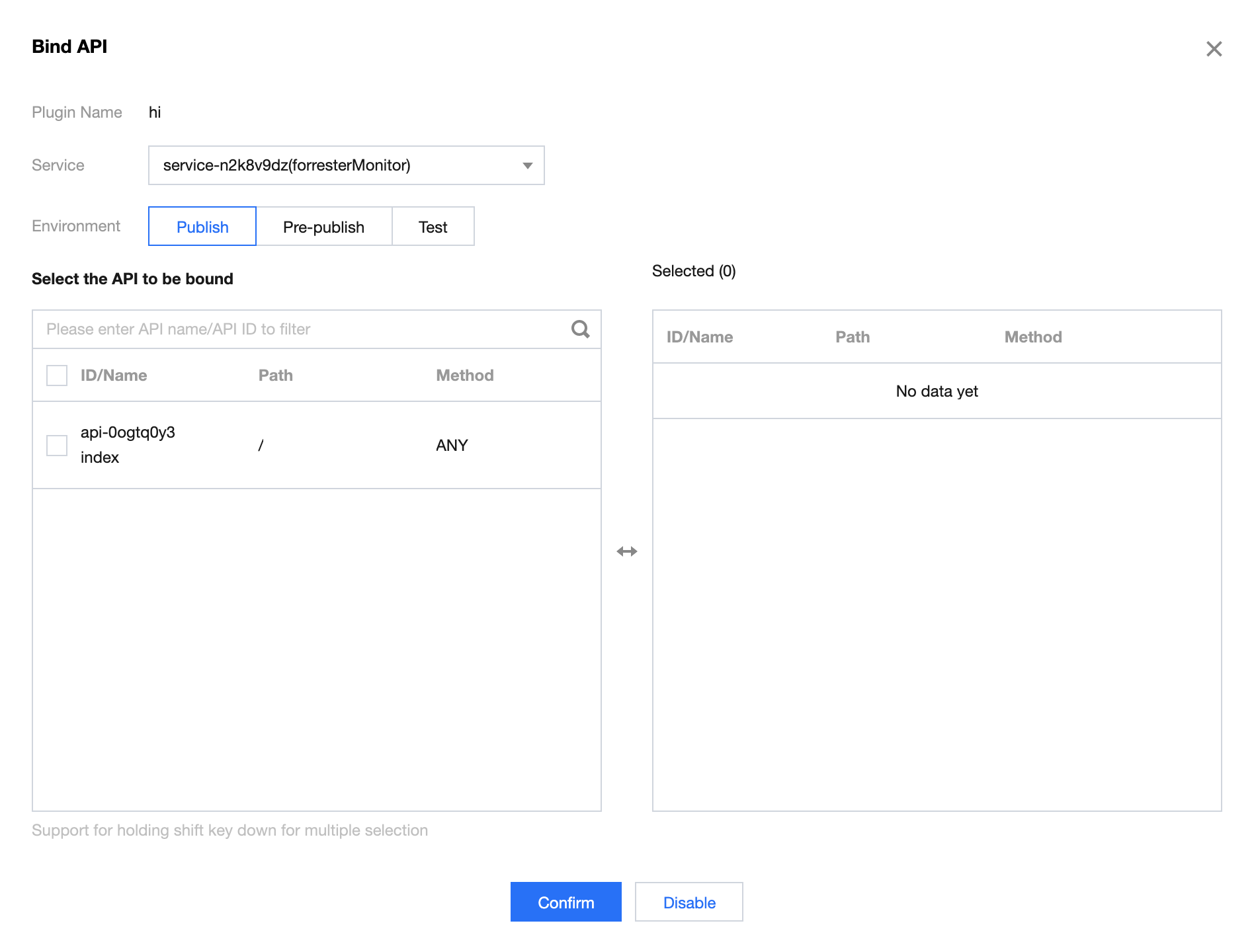
Task: Click the transfer arrows icon between lists
Action: coord(626,551)
